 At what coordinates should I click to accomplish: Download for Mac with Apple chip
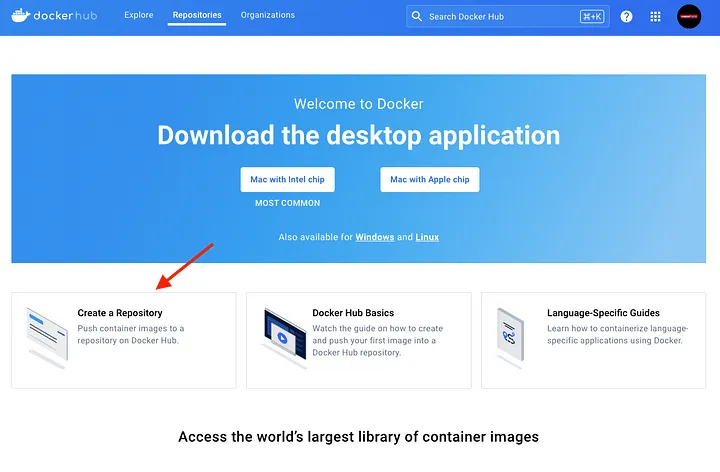point(430,180)
